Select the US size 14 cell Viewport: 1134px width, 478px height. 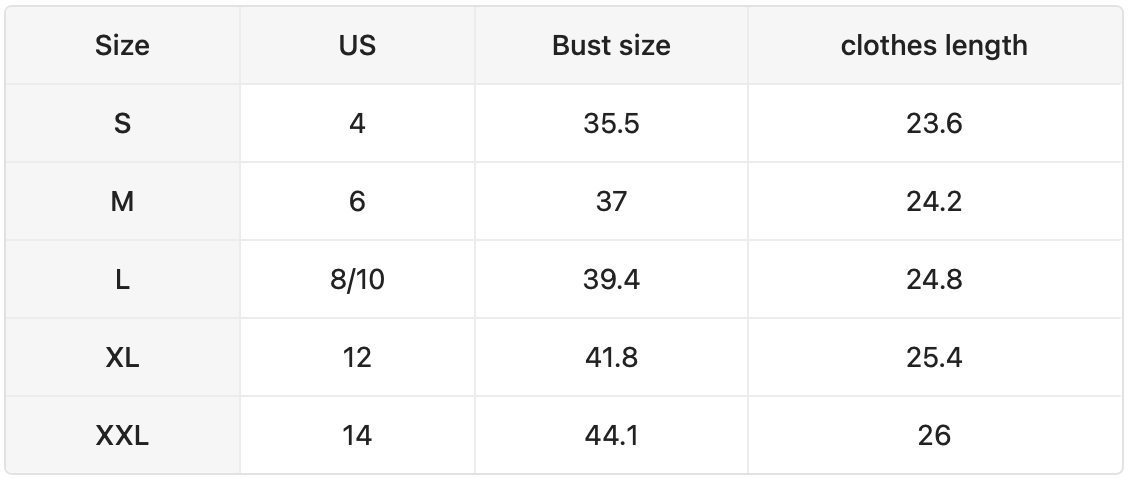pos(357,435)
